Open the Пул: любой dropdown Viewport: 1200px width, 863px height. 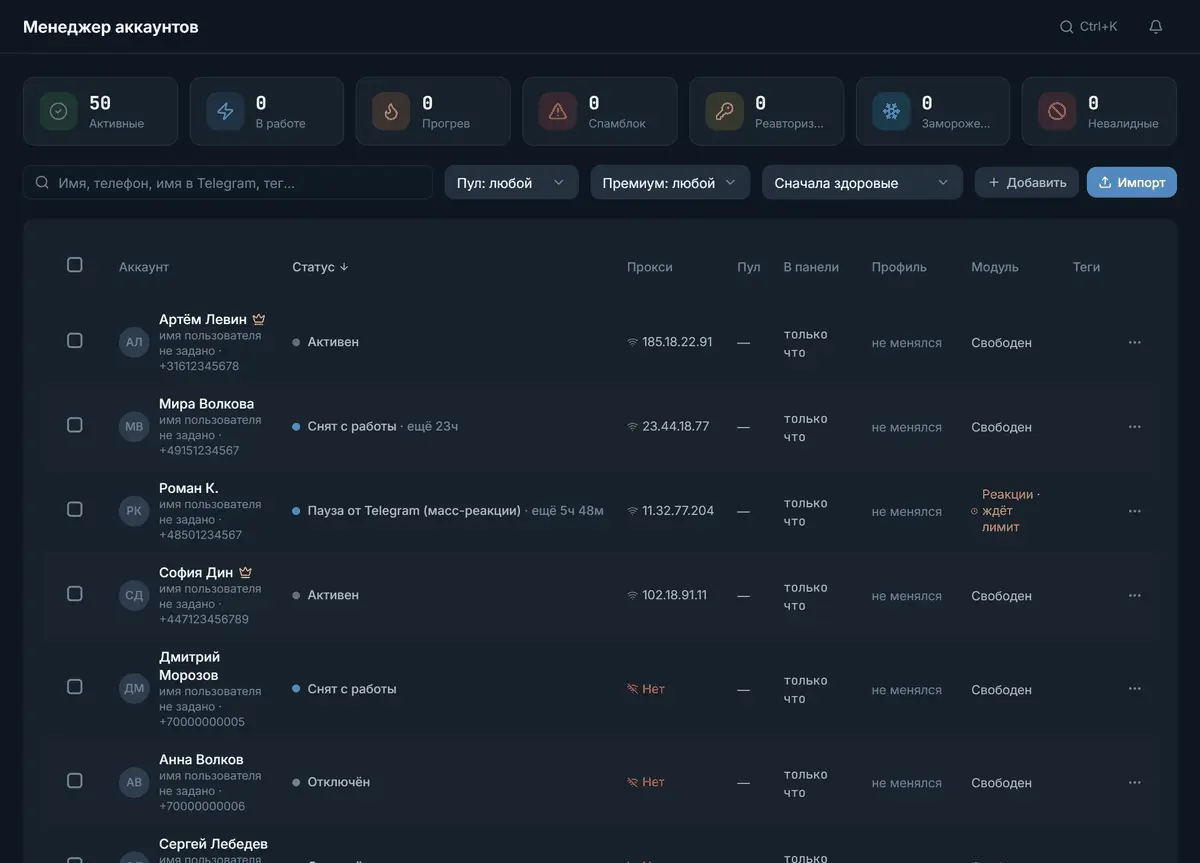511,183
